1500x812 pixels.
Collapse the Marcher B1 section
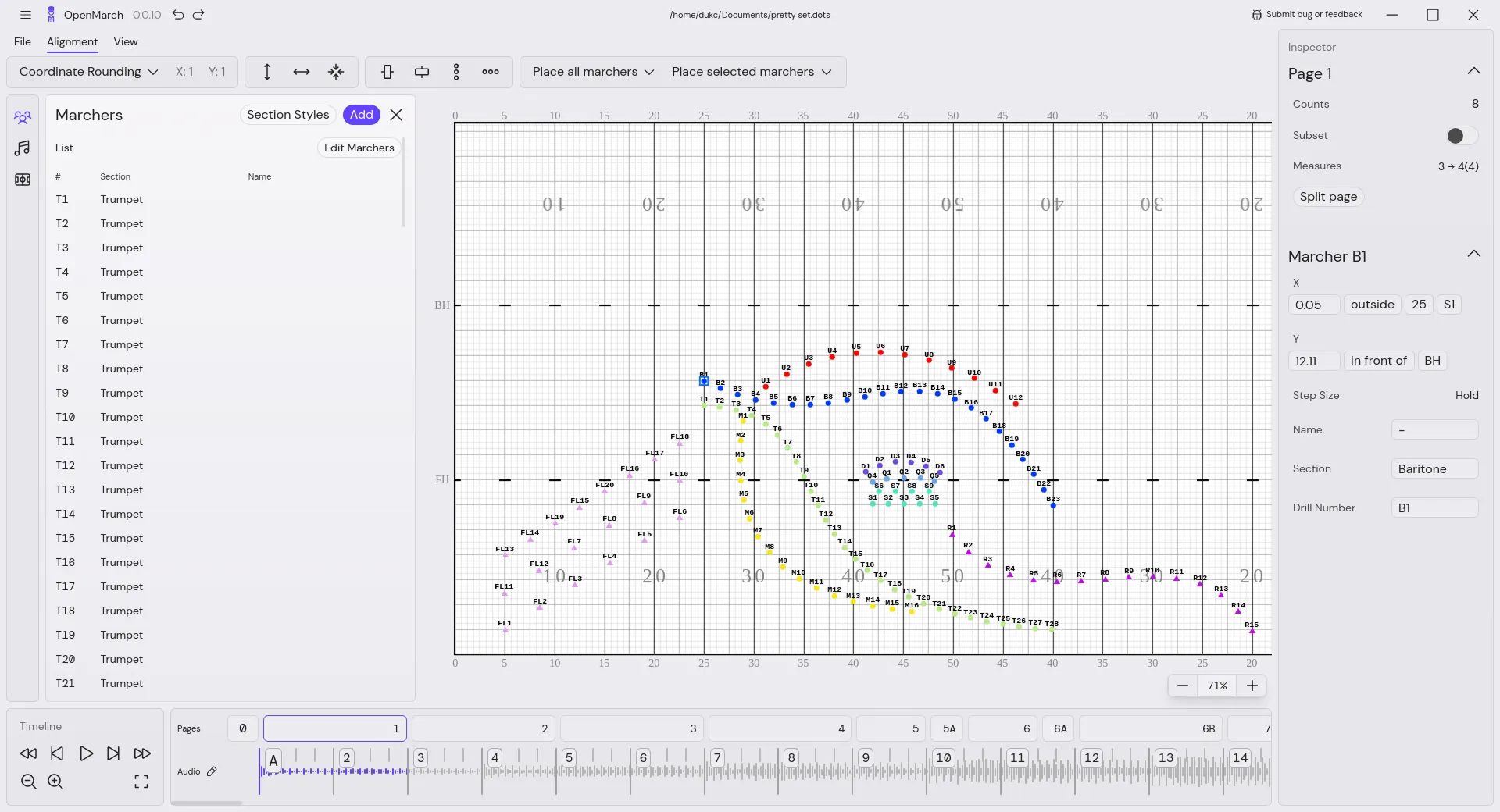[1475, 254]
